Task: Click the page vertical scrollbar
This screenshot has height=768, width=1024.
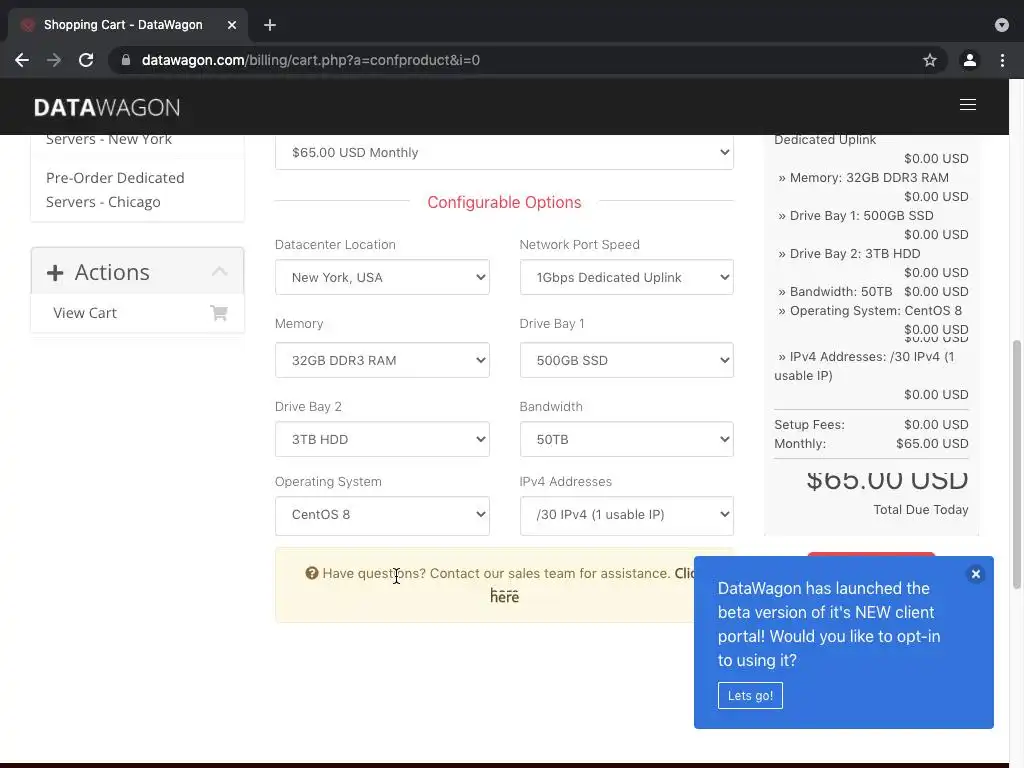Action: 1016,464
